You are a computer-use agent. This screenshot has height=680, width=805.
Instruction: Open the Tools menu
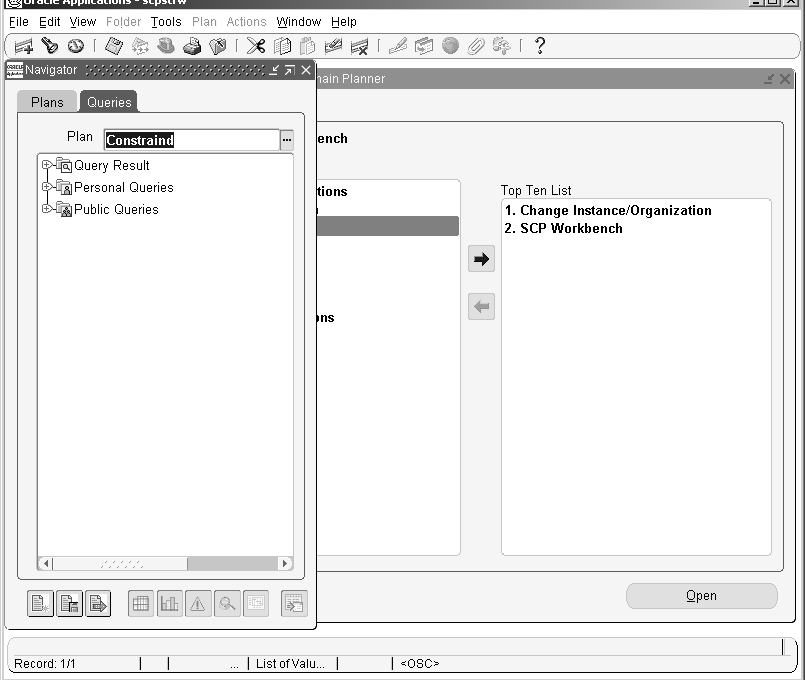(166, 22)
